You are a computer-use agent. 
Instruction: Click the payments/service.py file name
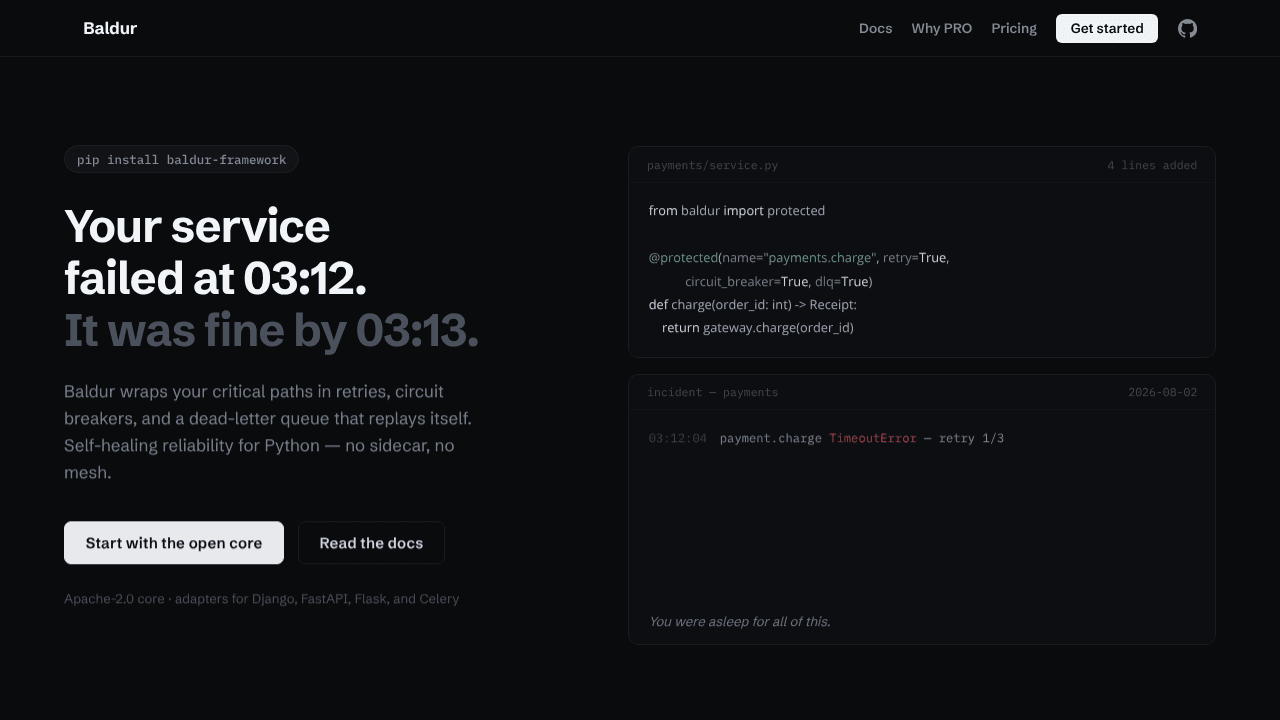point(712,165)
